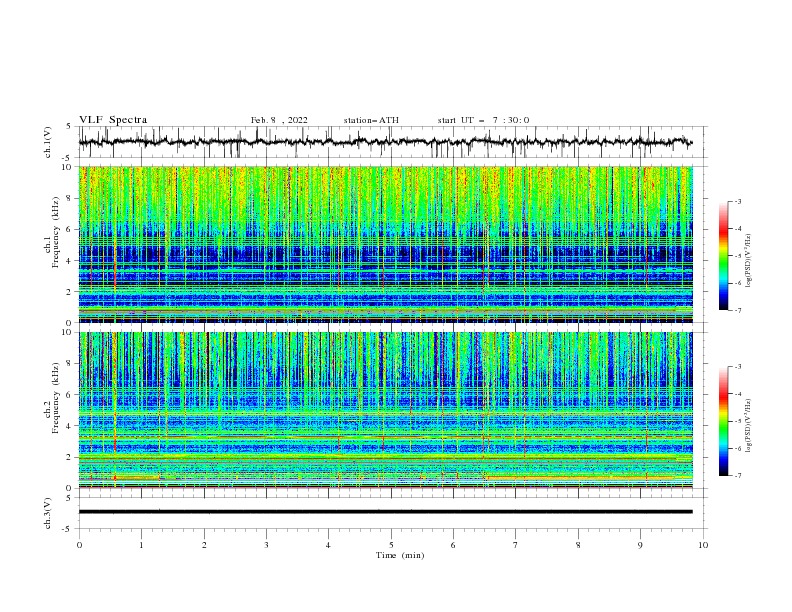Click the time axis tick label '3'
This screenshot has width=792, height=612.
pyautogui.click(x=266, y=545)
